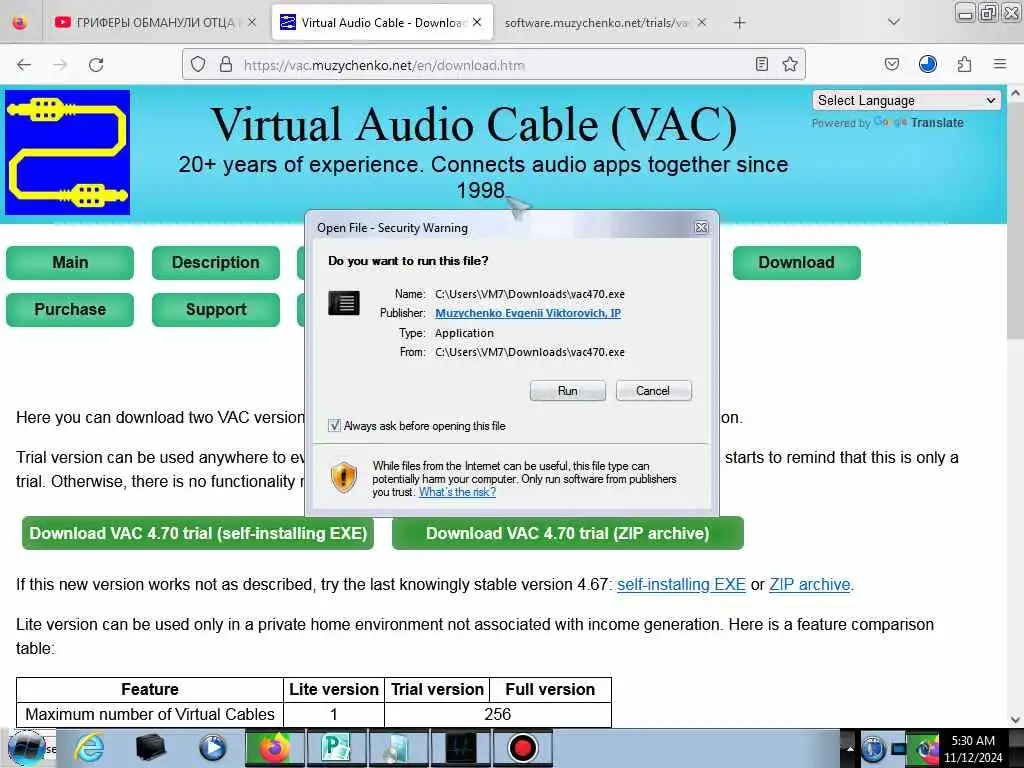Open Windows Media Player from the taskbar
Viewport: 1024px width, 768px height.
pos(212,748)
